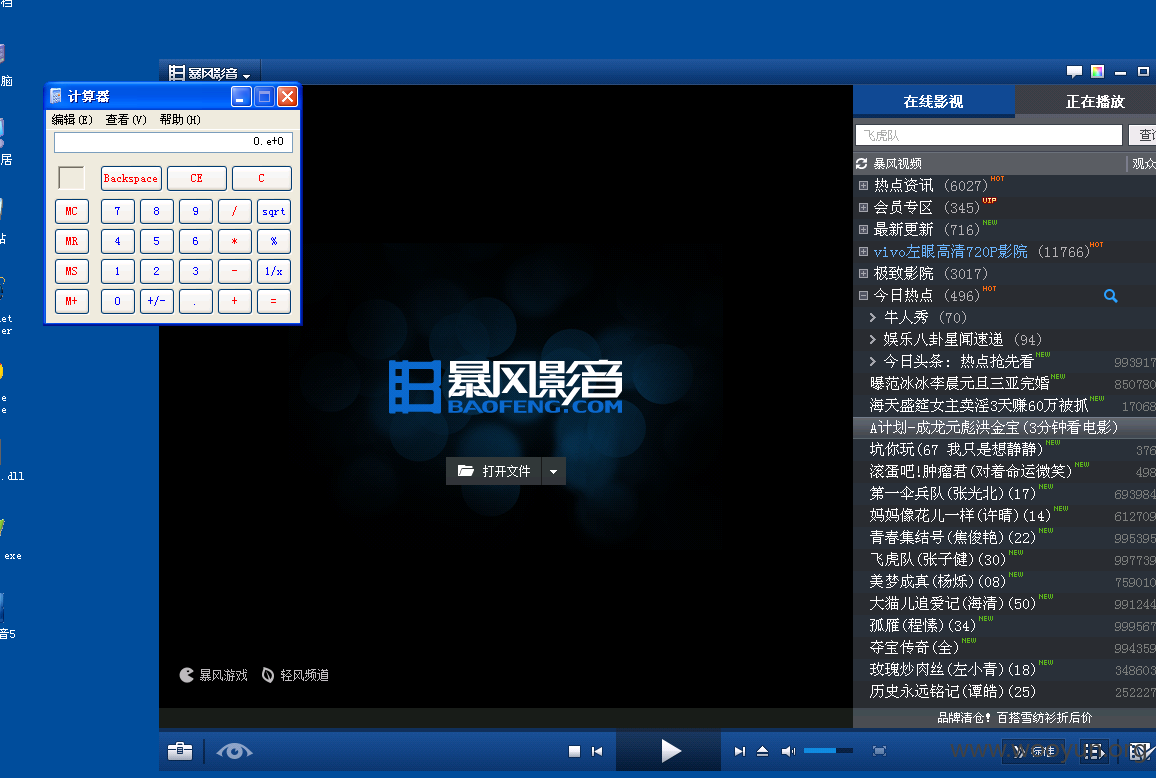Click the eject/open file icon
The width and height of the screenshot is (1156, 778).
(762, 751)
